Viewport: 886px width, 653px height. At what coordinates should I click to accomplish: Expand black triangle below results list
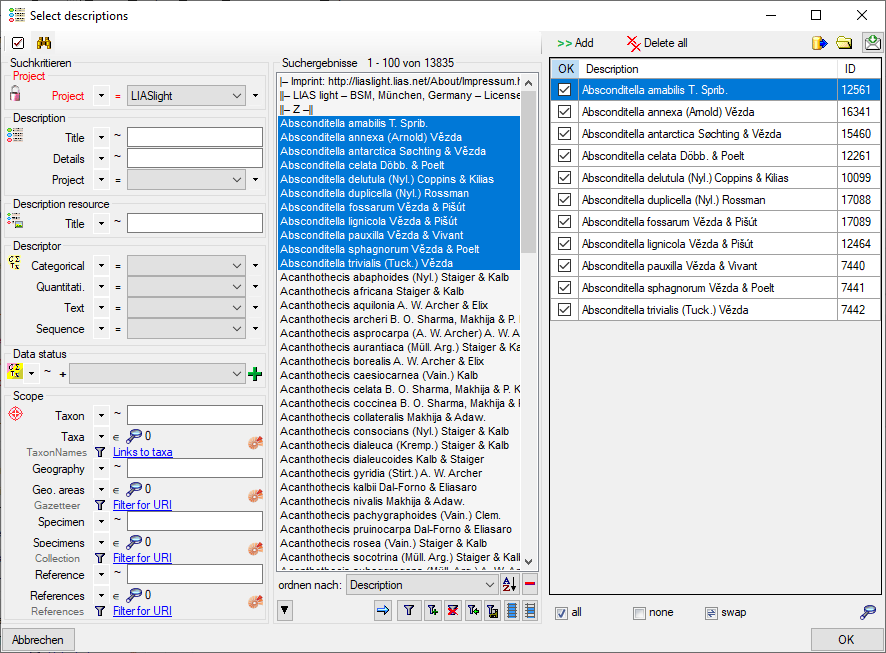click(x=285, y=610)
